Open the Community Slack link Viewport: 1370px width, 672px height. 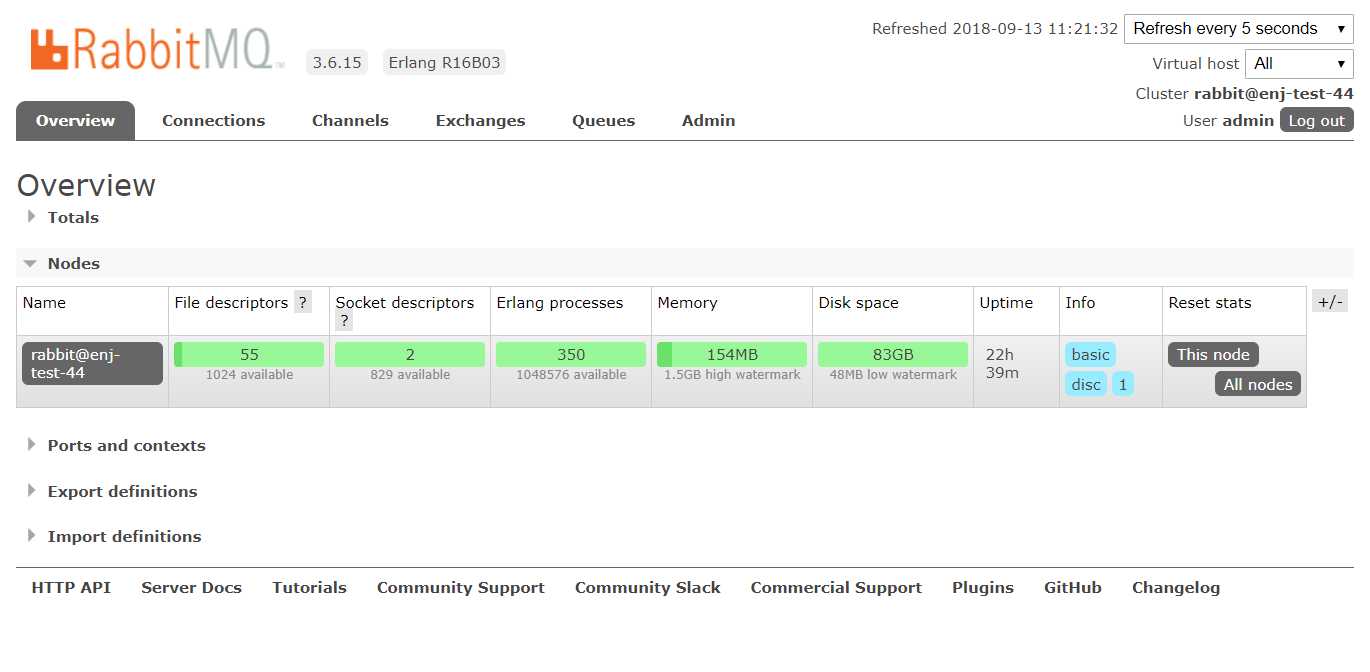[x=647, y=587]
